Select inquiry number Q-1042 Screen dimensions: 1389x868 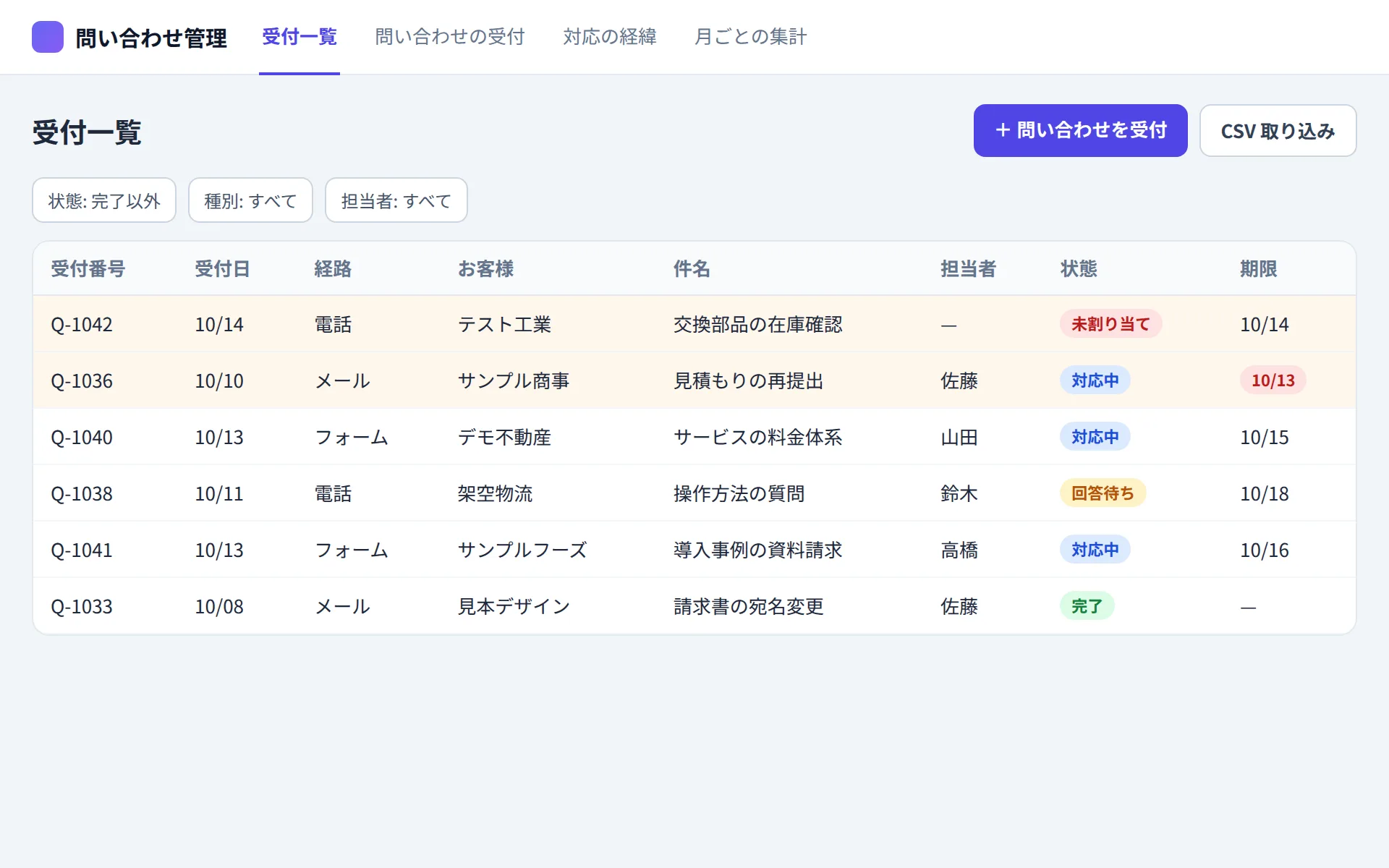[x=82, y=325]
